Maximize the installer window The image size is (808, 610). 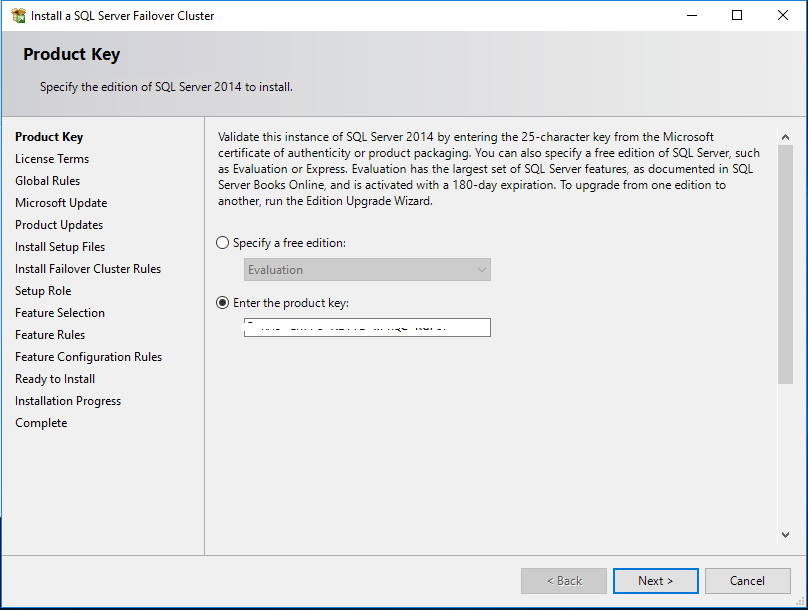coord(737,15)
